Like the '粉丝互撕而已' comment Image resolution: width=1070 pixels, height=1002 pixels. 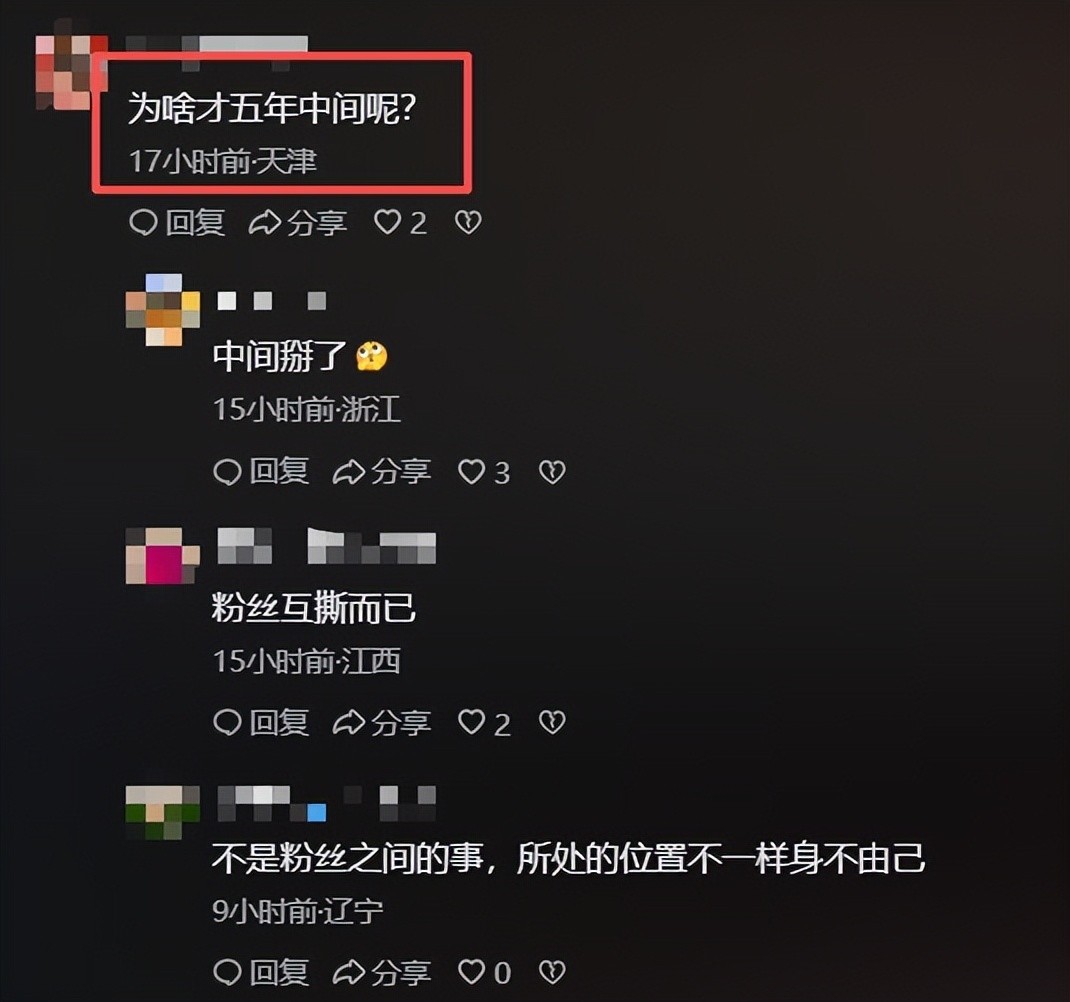472,722
